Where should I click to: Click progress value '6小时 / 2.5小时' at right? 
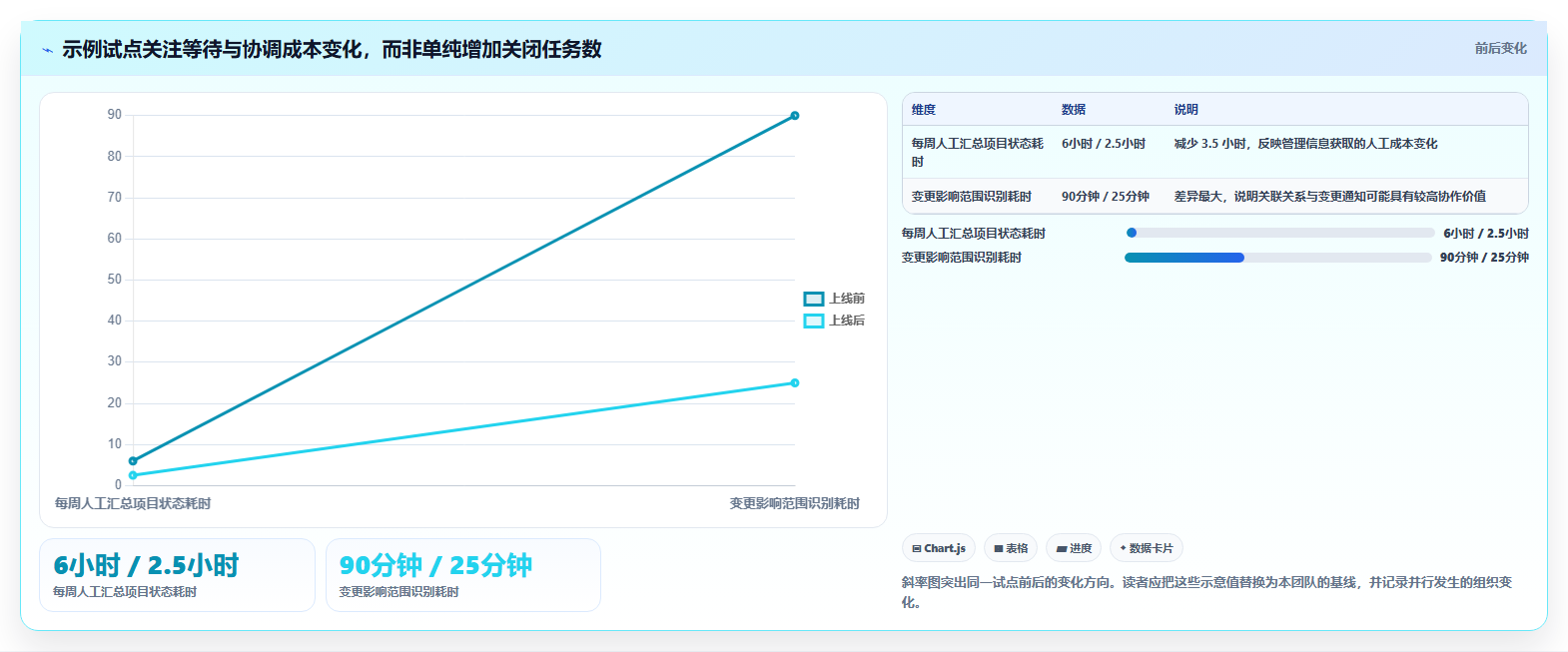click(x=1486, y=234)
